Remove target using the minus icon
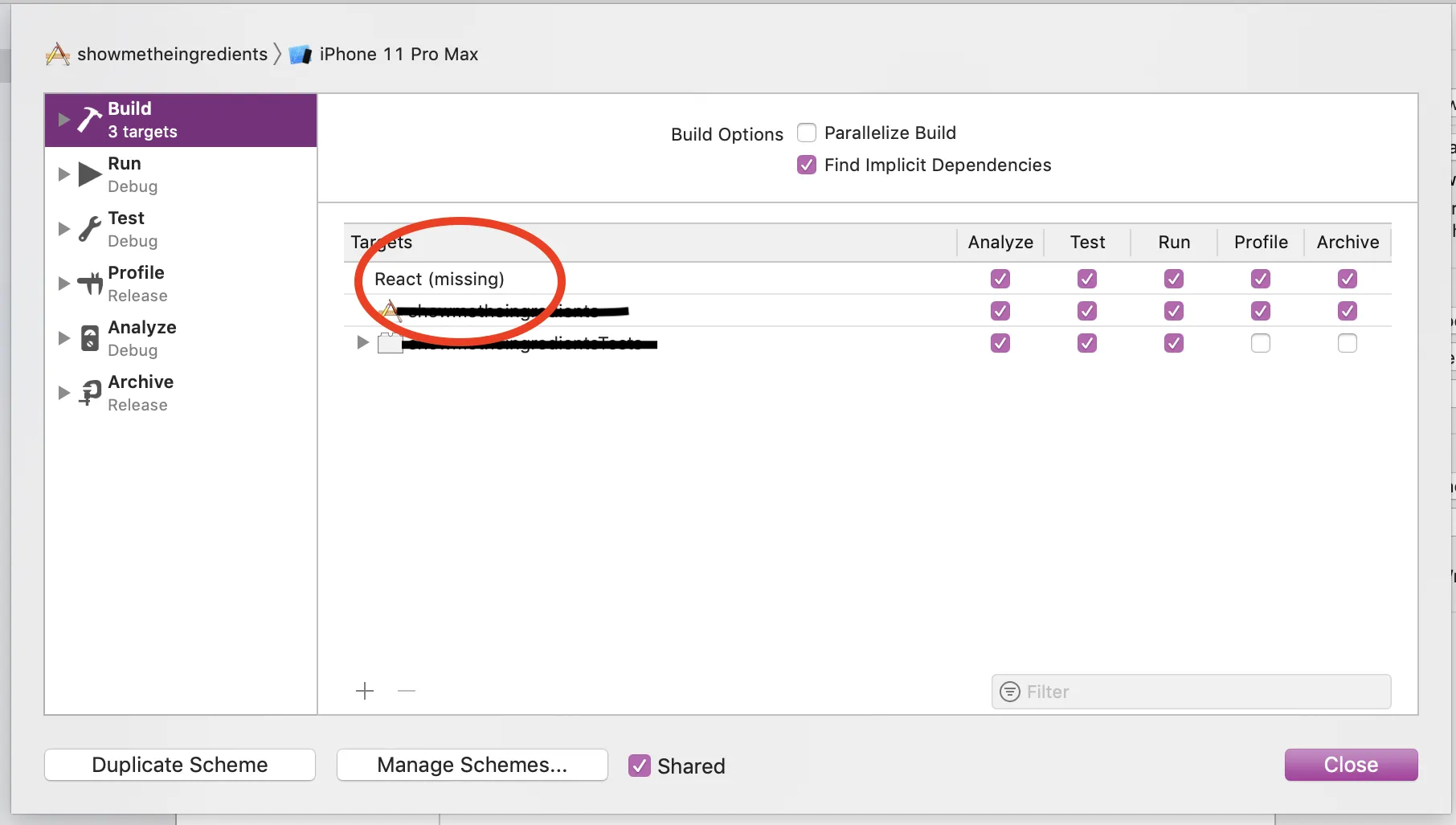Viewport: 1456px width, 825px height. point(407,691)
